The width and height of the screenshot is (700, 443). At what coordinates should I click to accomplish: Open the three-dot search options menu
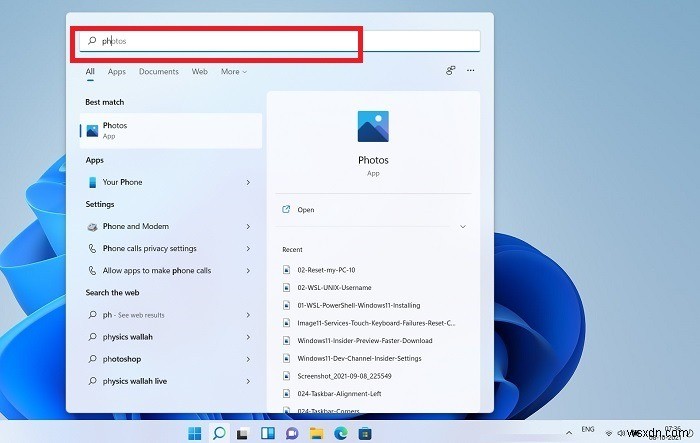click(471, 71)
